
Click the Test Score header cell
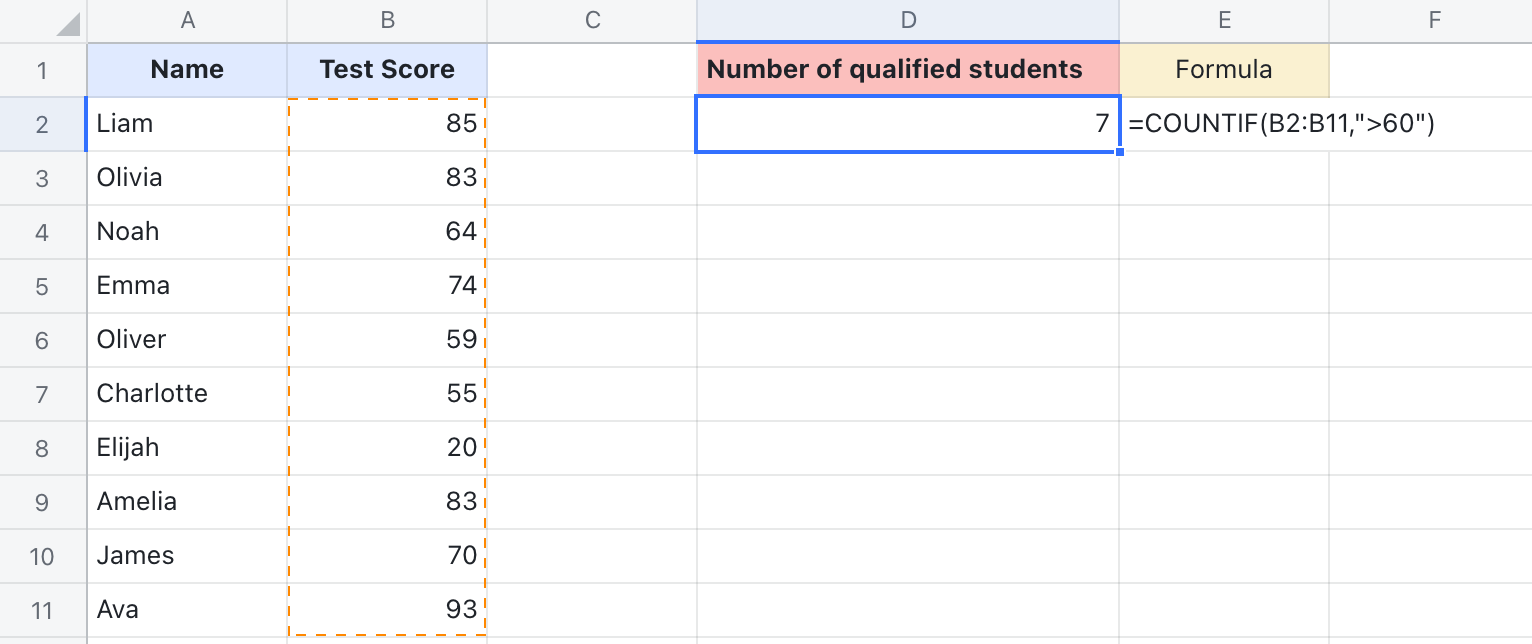[387, 69]
